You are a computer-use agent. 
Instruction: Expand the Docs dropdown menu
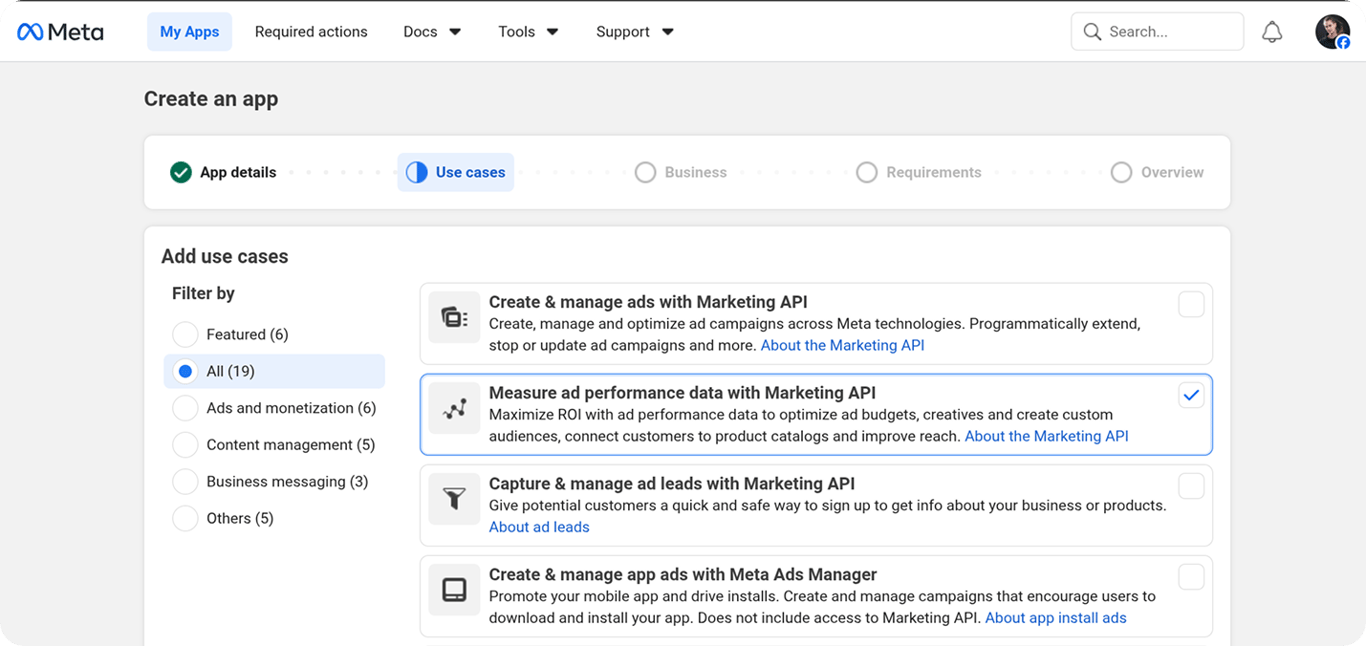[x=432, y=32]
